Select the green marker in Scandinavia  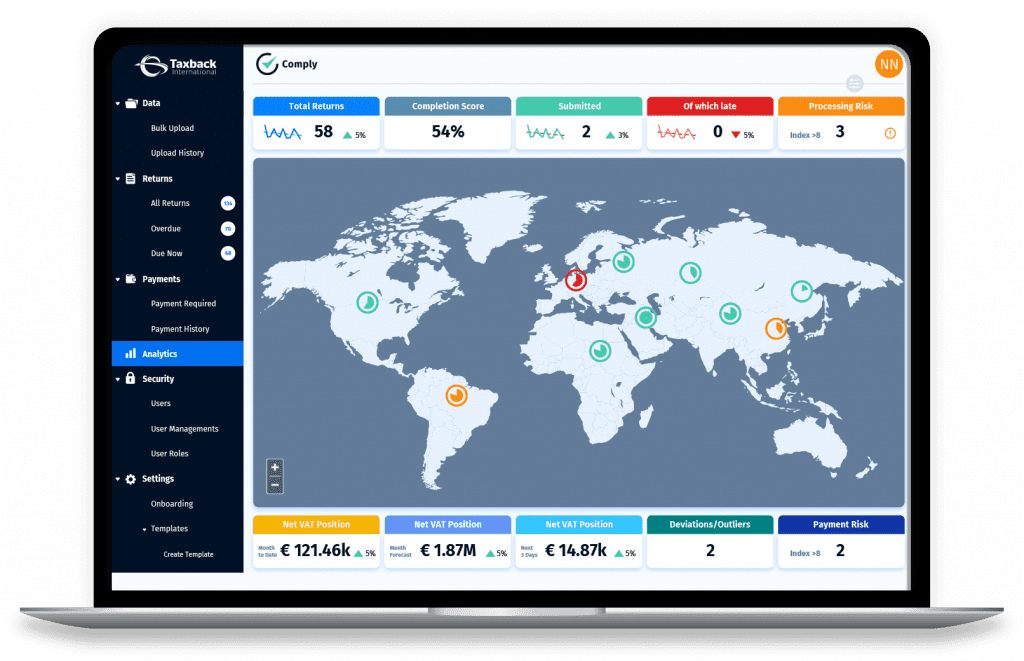pyautogui.click(x=624, y=262)
